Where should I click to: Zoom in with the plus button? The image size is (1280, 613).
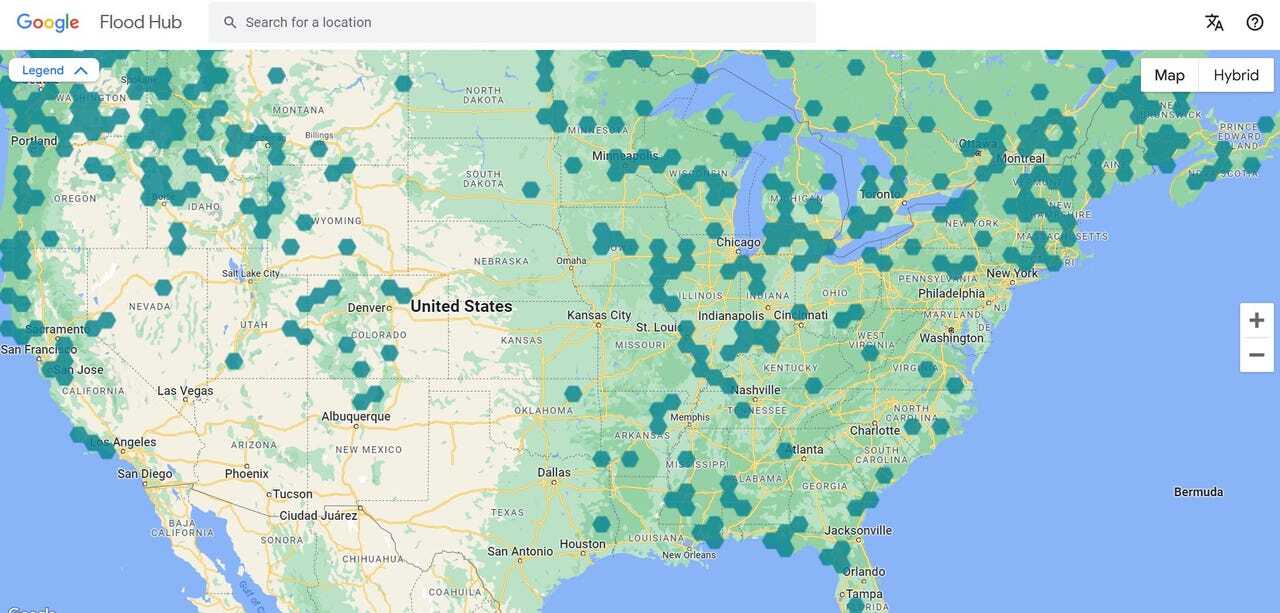click(x=1257, y=321)
